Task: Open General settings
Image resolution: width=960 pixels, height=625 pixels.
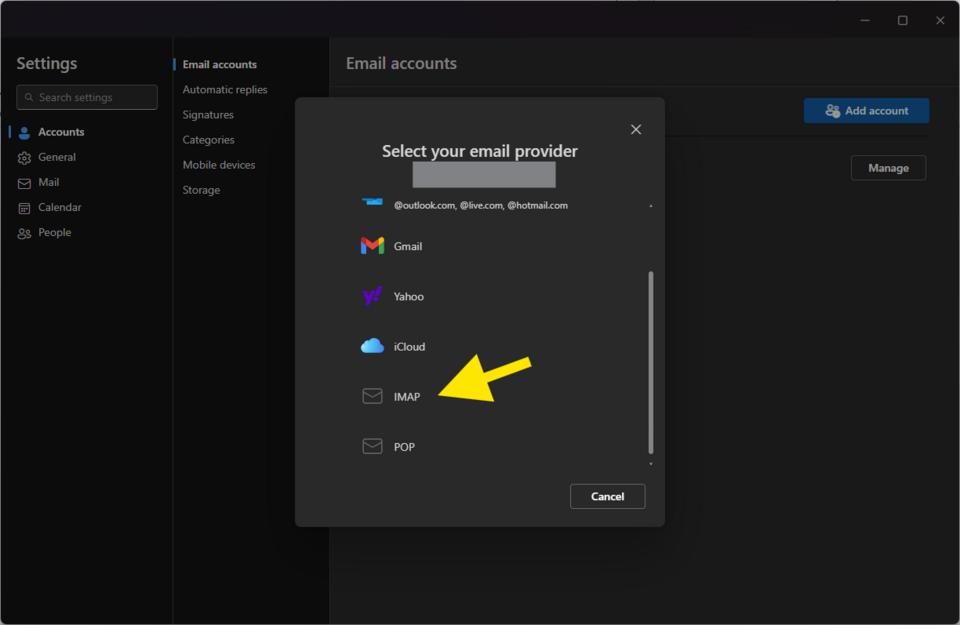Action: click(56, 157)
